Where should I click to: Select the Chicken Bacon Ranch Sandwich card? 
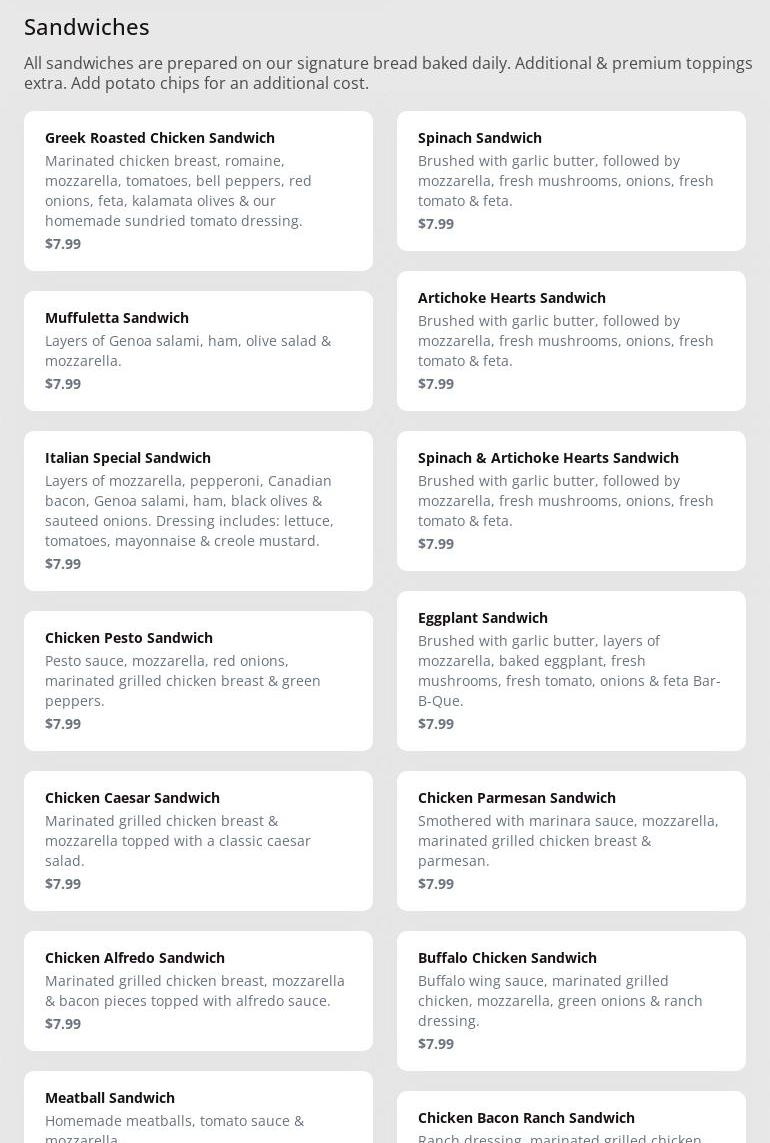571,1117
